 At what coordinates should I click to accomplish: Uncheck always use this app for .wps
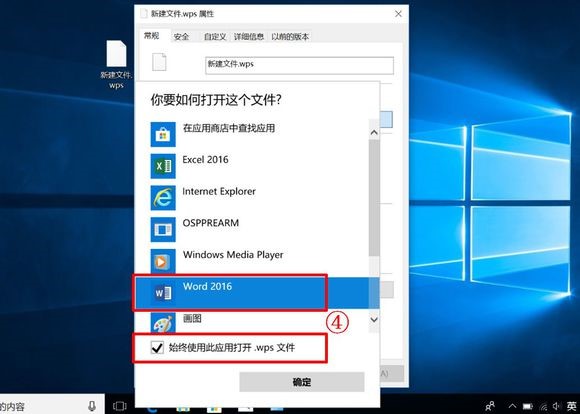157,347
